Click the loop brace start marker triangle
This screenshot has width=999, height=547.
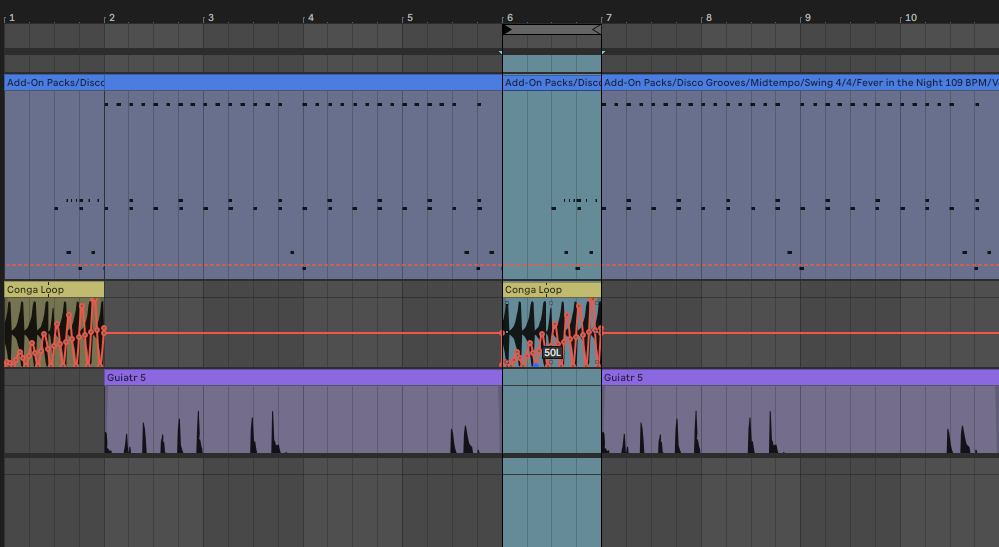coord(507,30)
